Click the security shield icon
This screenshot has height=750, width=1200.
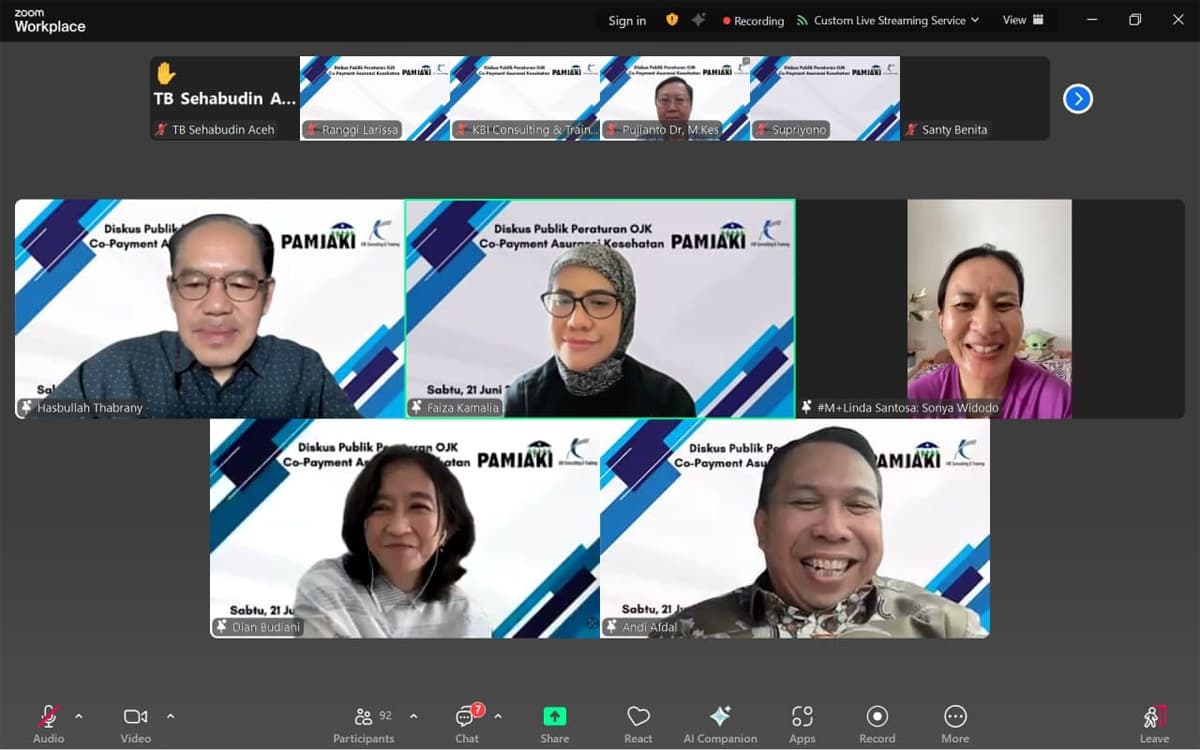(x=672, y=20)
